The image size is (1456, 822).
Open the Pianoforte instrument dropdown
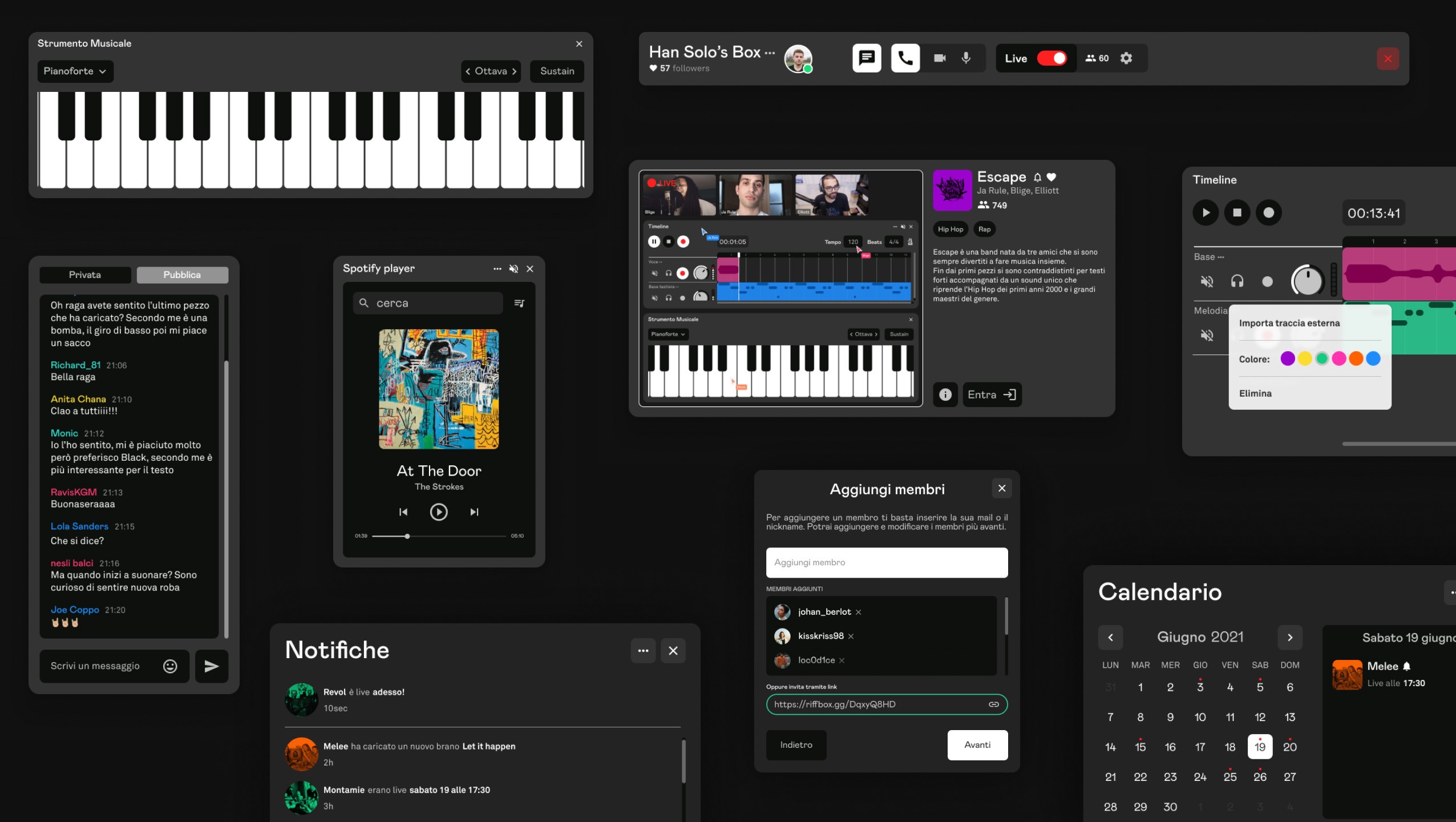75,71
